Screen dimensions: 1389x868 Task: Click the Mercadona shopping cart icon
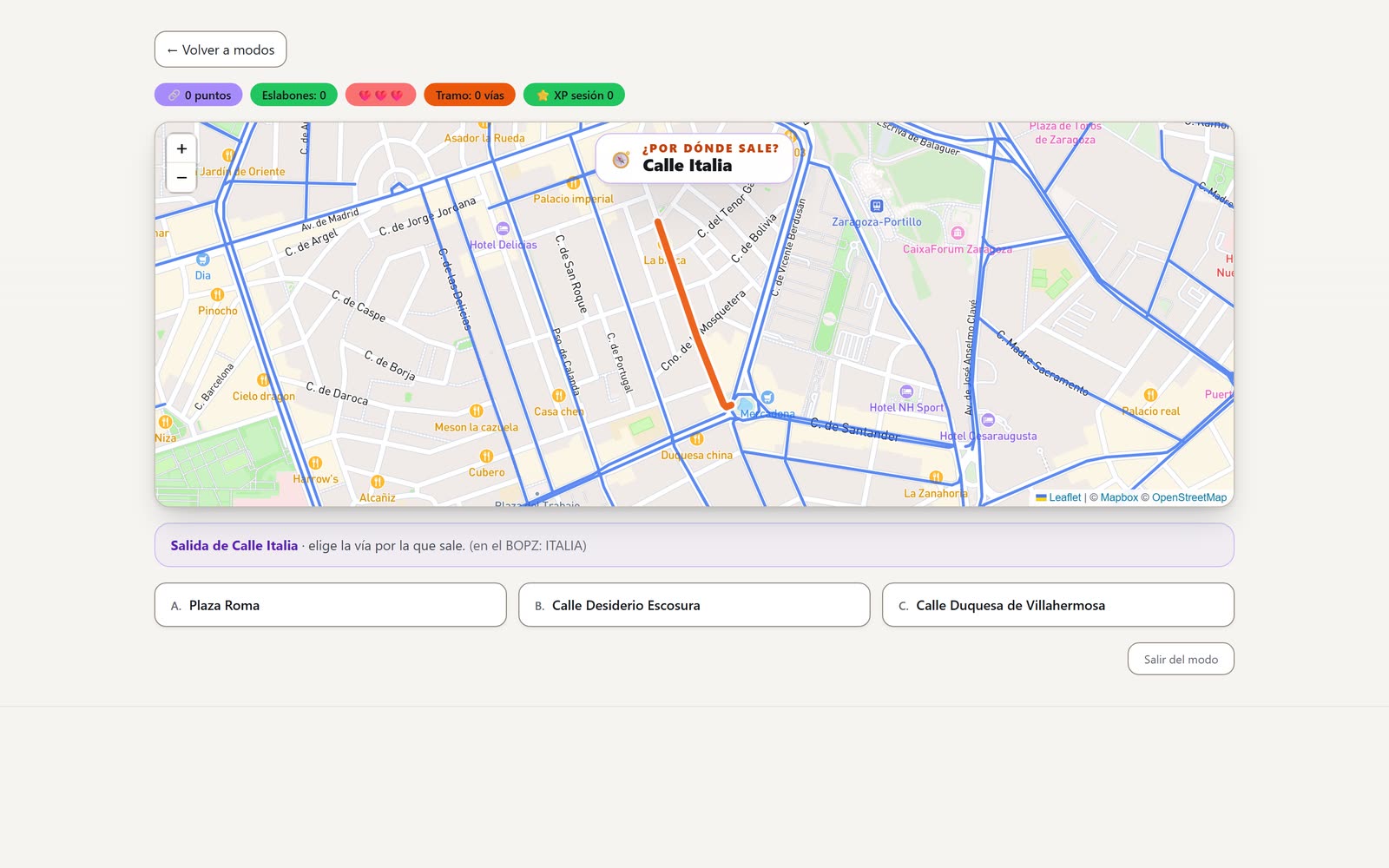(x=767, y=397)
